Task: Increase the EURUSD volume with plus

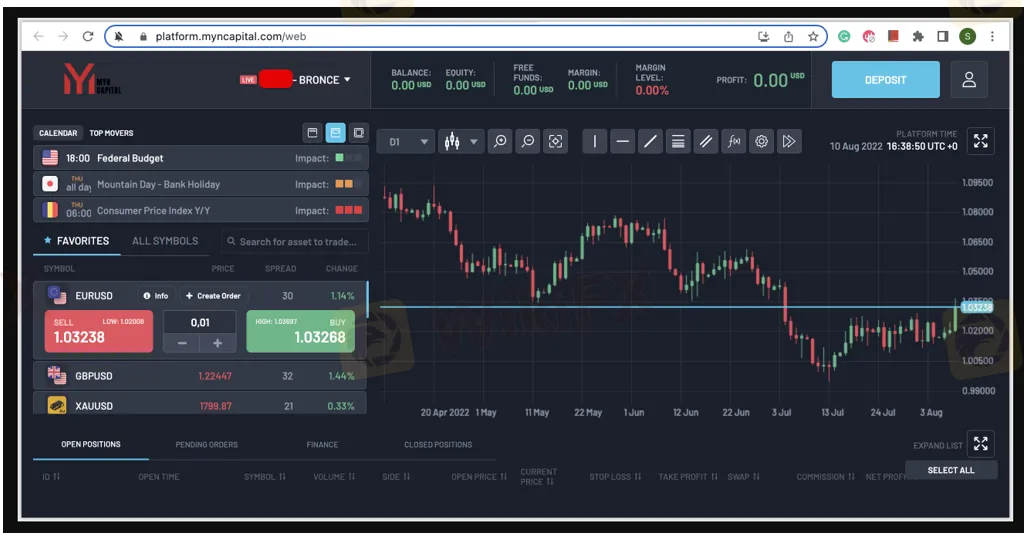Action: click(217, 343)
